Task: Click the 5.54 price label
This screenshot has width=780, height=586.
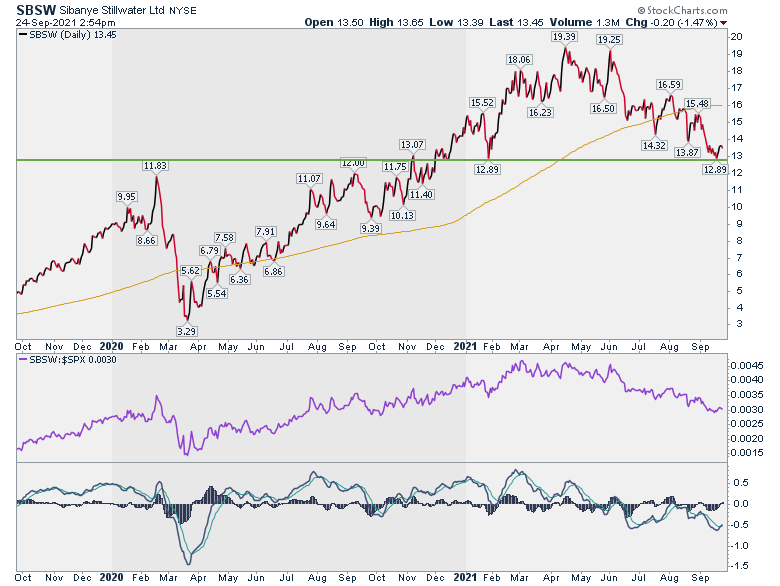Action: (x=217, y=293)
